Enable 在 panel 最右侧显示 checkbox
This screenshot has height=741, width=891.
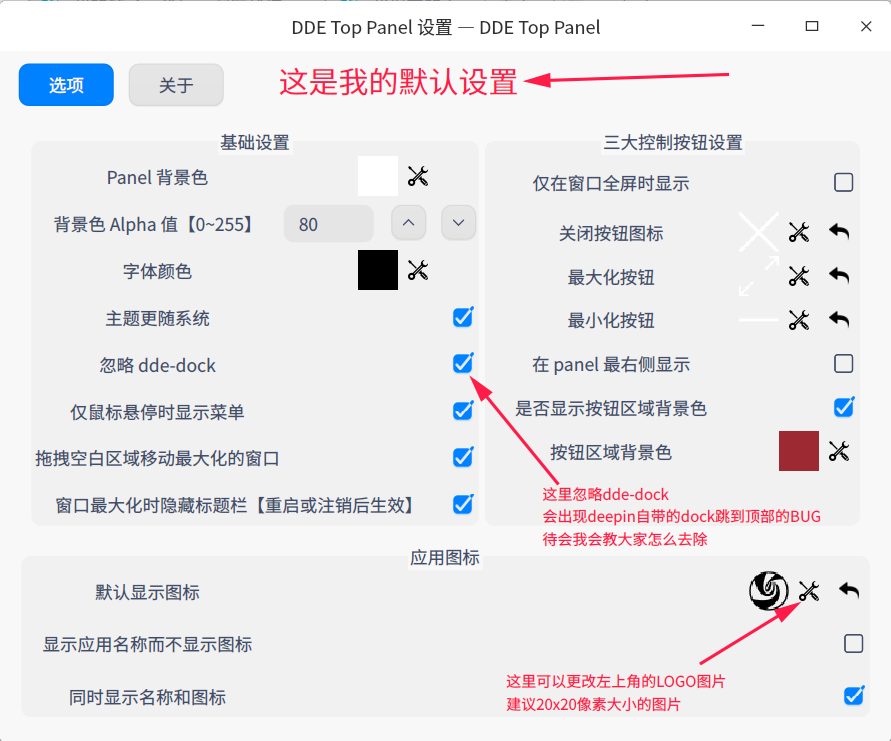pyautogui.click(x=843, y=363)
